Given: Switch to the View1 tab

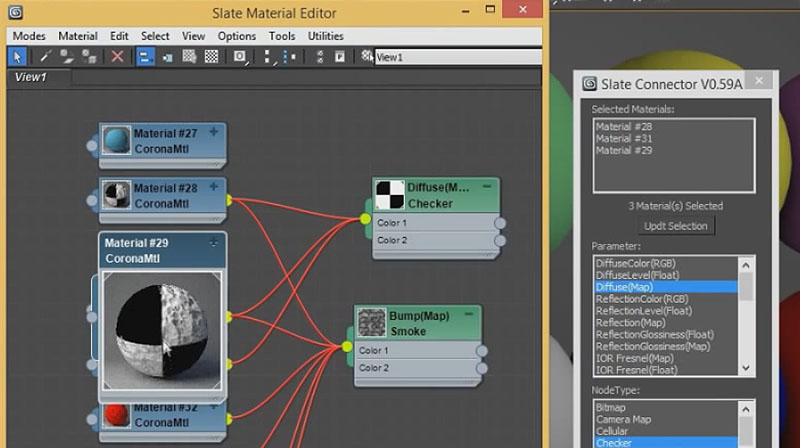Looking at the screenshot, I should click(31, 77).
